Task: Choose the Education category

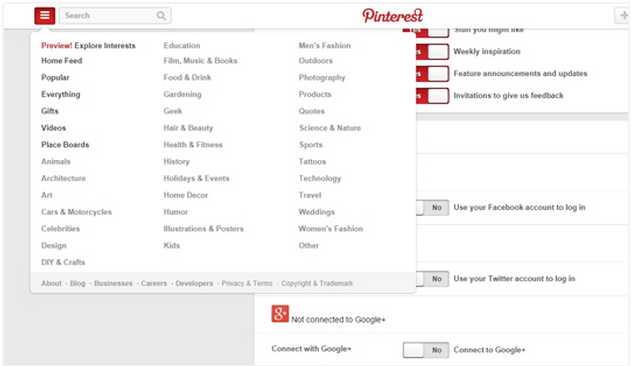Action: click(182, 45)
